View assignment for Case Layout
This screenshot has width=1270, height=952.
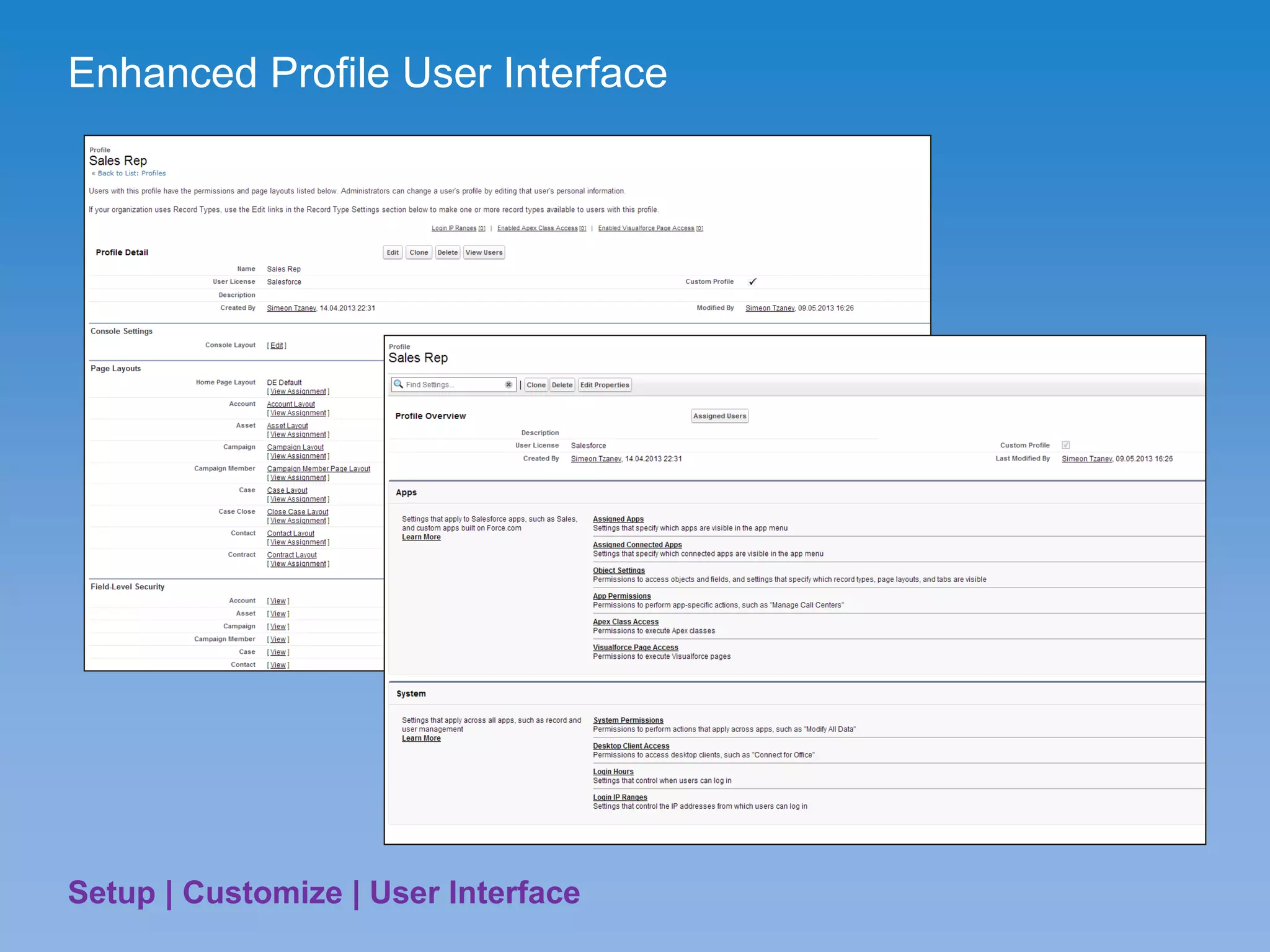298,500
